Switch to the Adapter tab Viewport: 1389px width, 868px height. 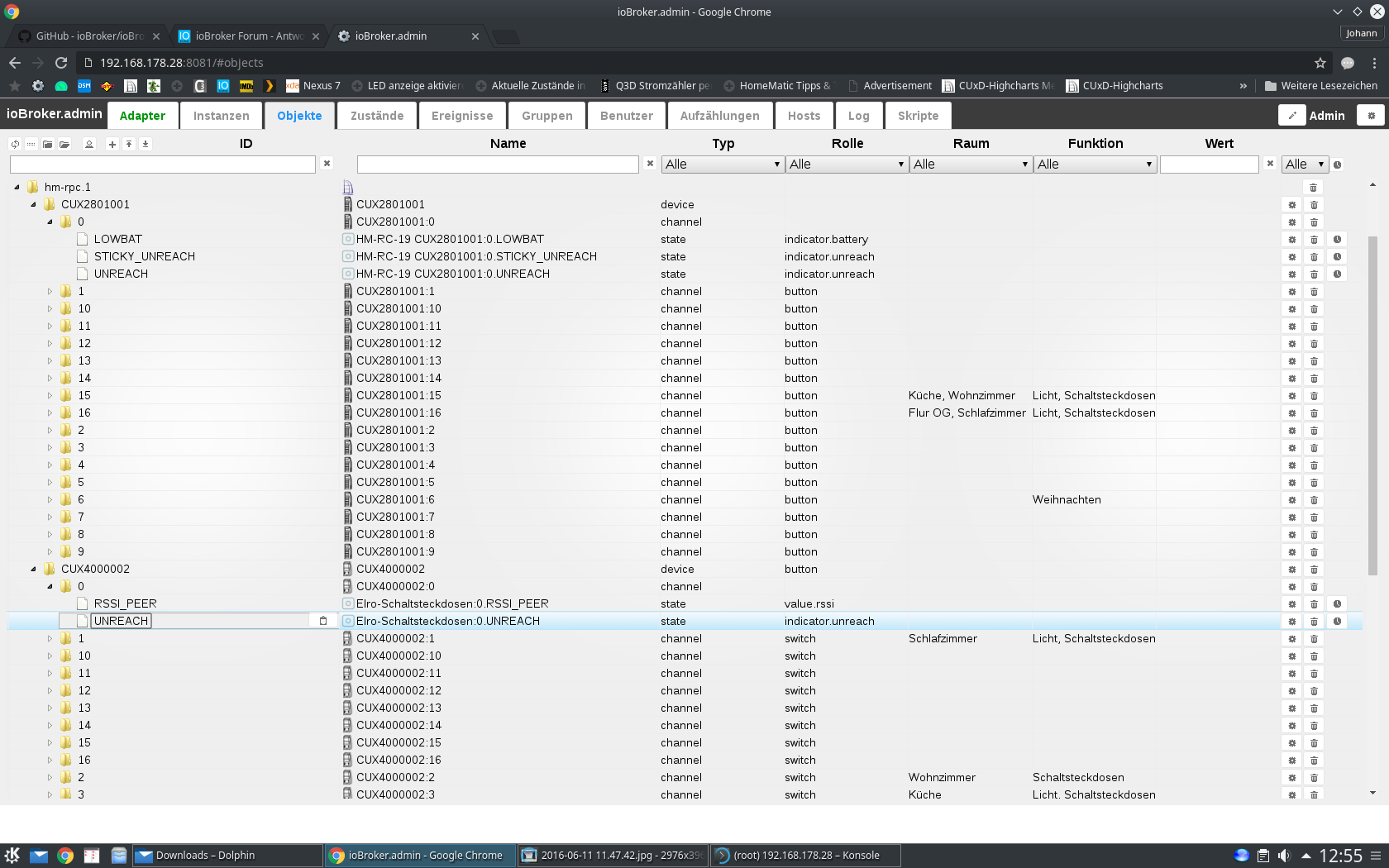pos(142,116)
